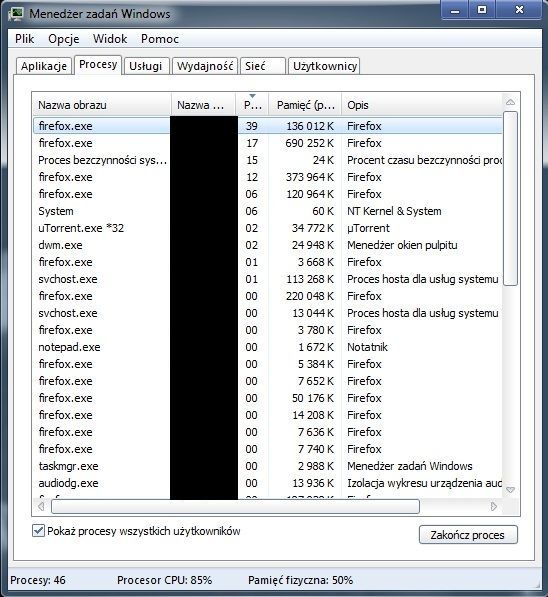Click the Procesy: 46 status entry
Image resolution: width=548 pixels, height=597 pixels.
38,580
